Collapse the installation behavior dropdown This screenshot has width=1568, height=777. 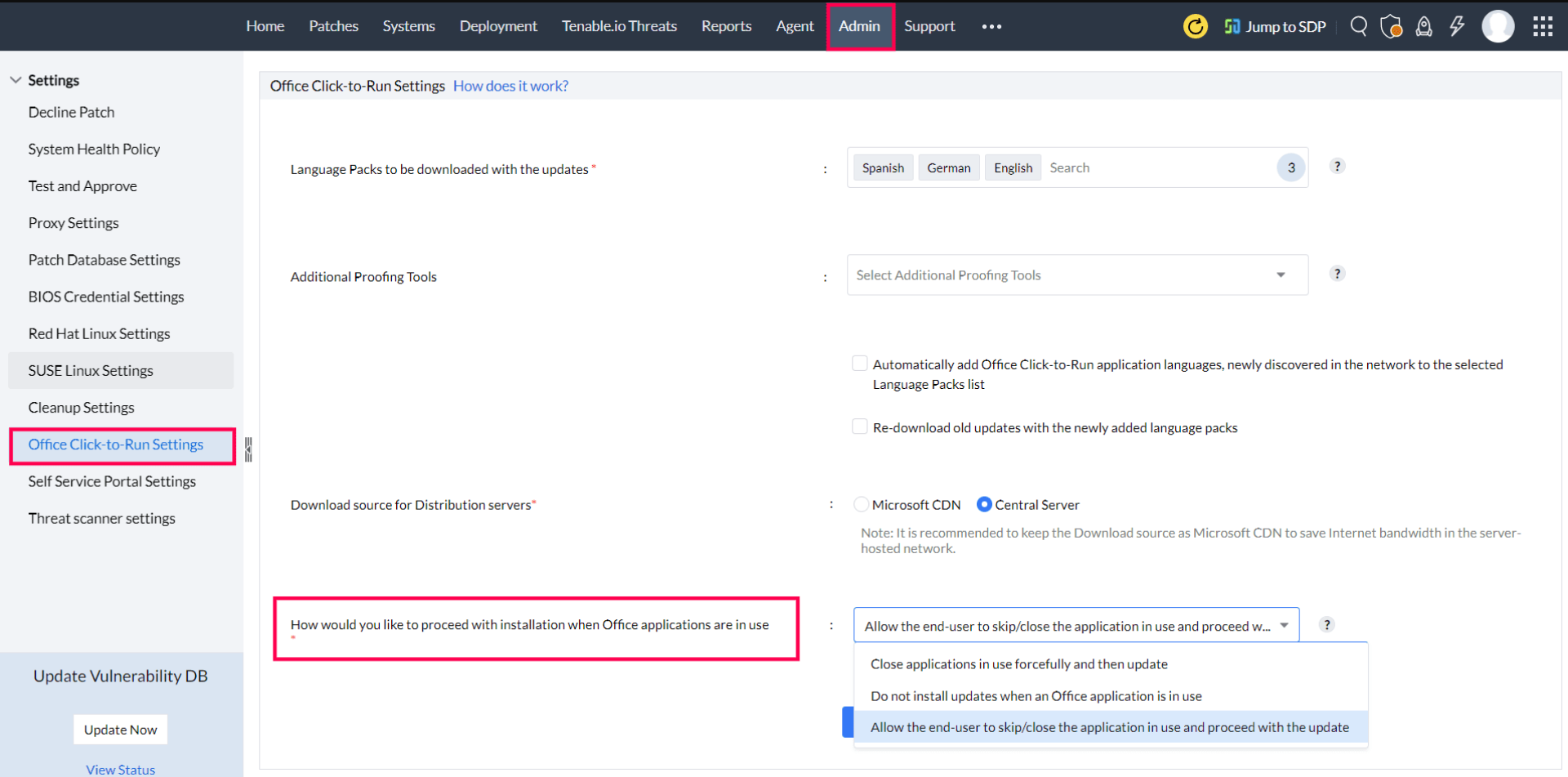[1076, 626]
